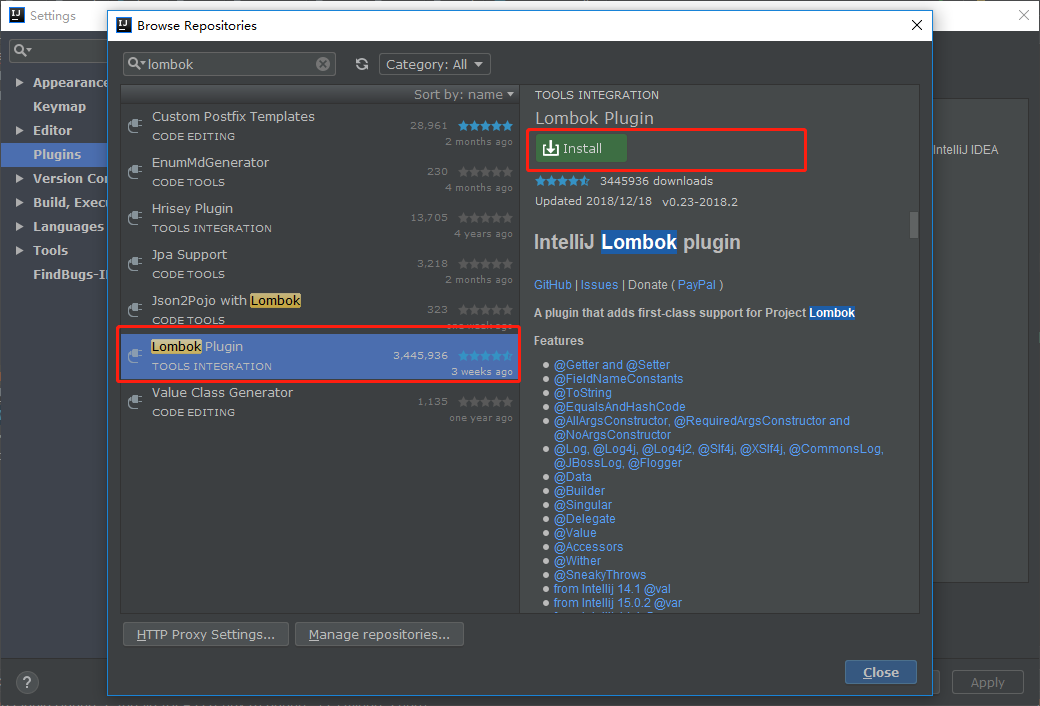Viewport: 1040px width, 706px height.
Task: Open the @Value feature link
Action: tap(575, 533)
